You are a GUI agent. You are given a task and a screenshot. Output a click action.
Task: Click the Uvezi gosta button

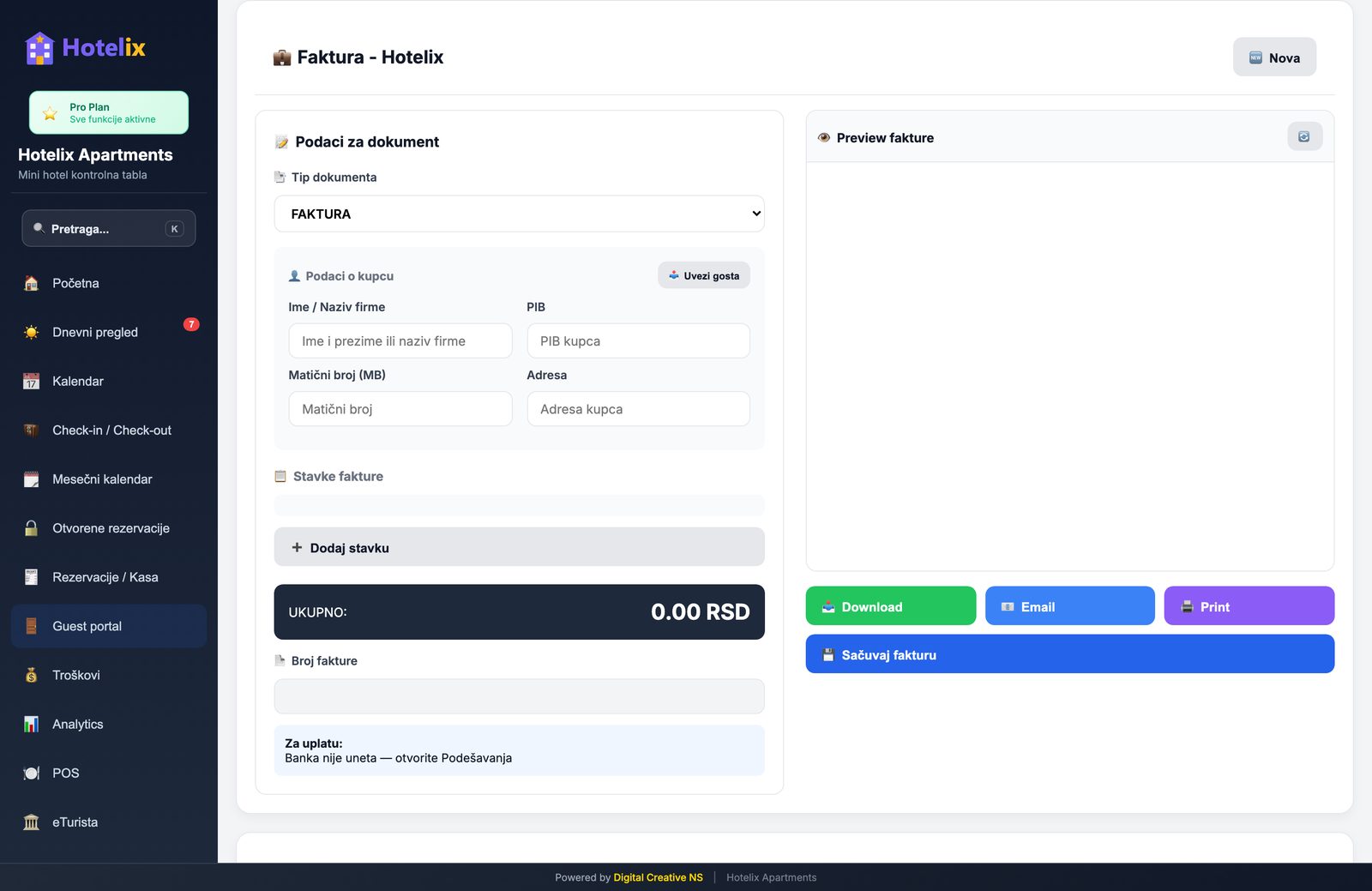tap(704, 275)
